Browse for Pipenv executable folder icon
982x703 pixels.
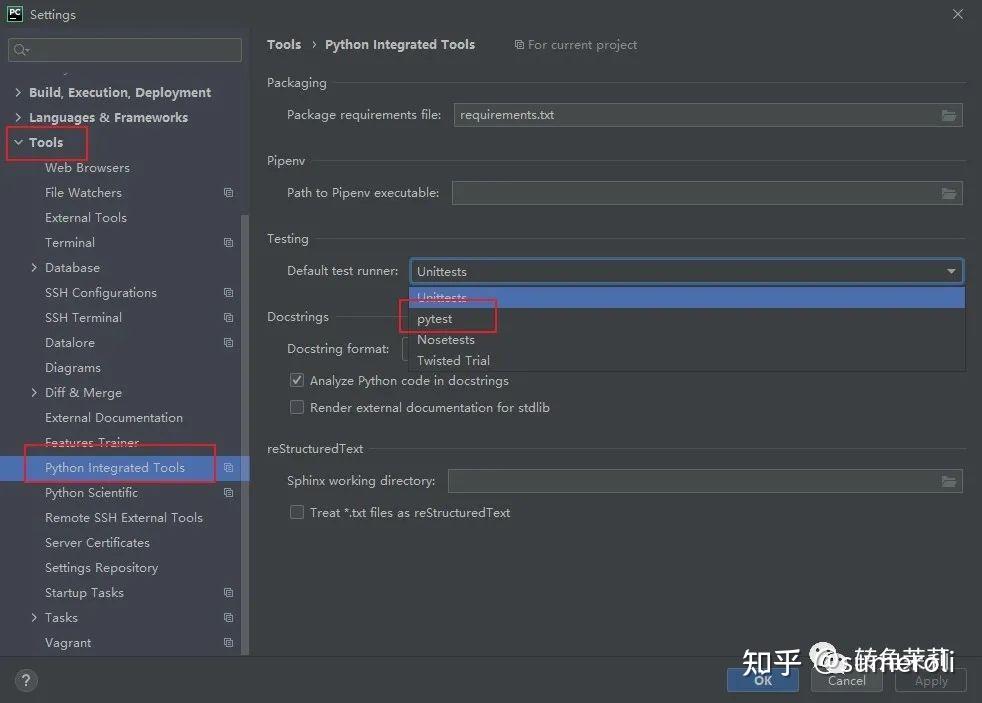(x=949, y=193)
